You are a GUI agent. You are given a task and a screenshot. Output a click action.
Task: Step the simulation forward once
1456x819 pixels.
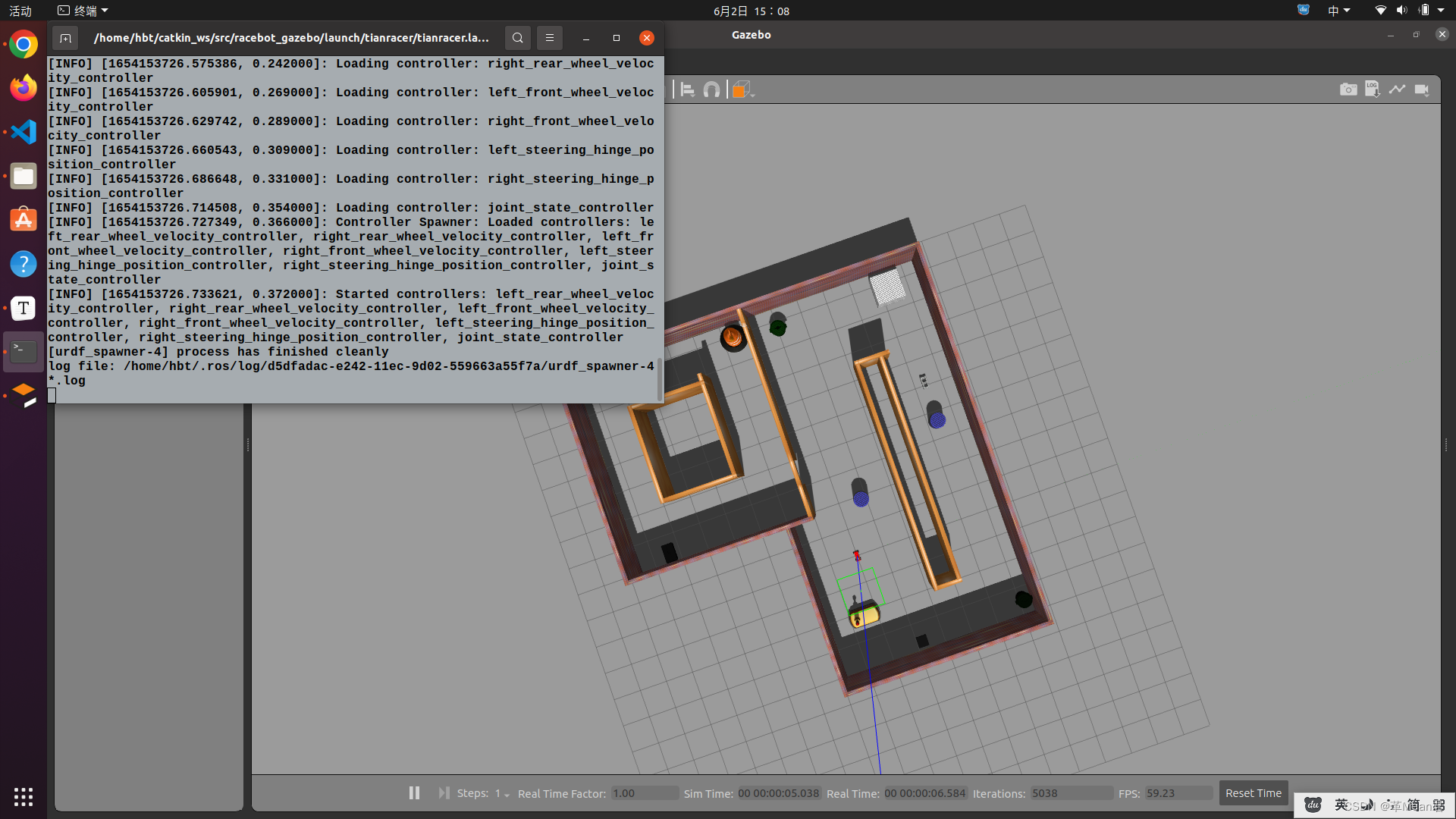(x=444, y=792)
